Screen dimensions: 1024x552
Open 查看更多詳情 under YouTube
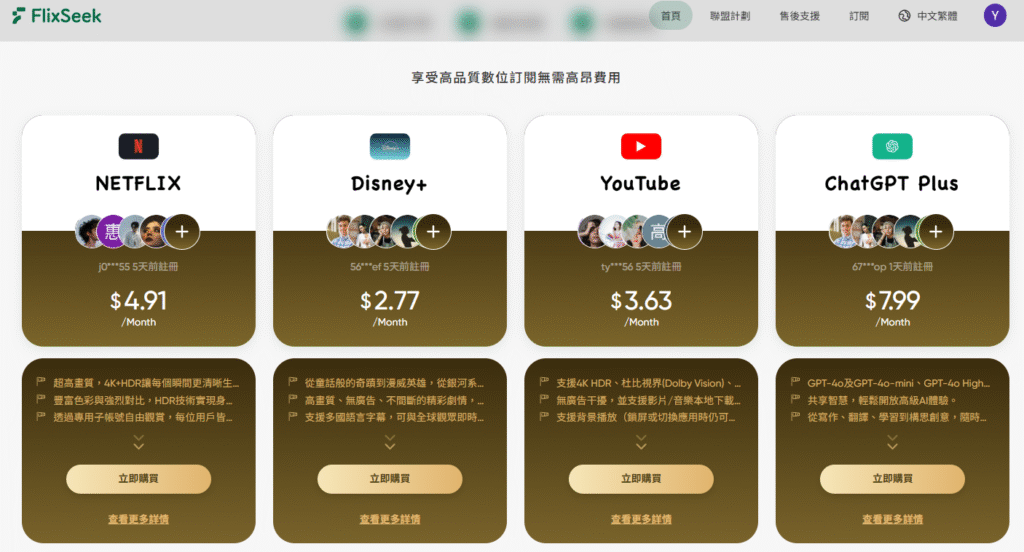point(641,519)
